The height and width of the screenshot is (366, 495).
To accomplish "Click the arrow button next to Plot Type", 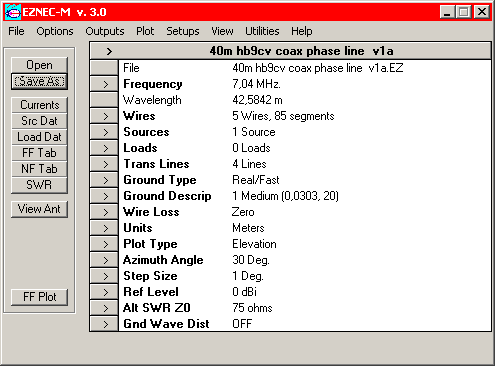I will click(x=104, y=244).
